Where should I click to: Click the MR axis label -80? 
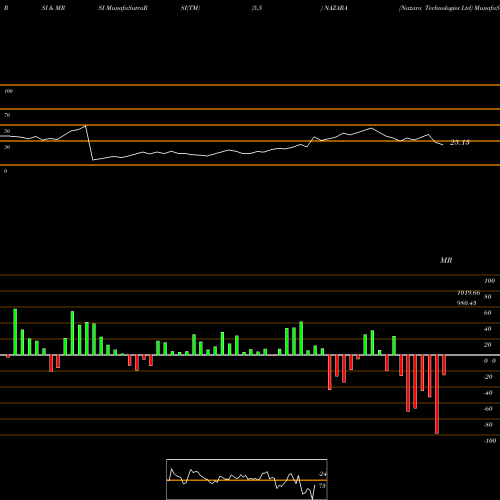coord(488,425)
